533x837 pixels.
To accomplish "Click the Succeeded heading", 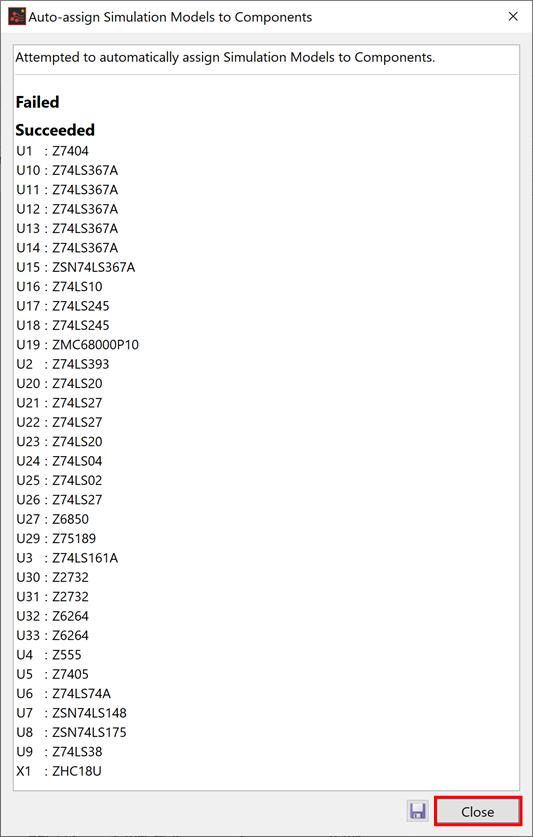I will [55, 130].
